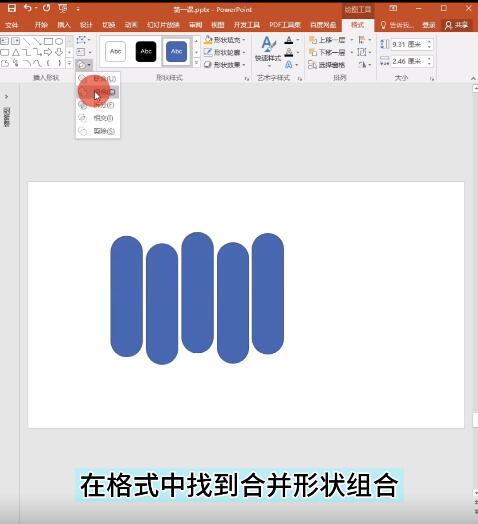
Task: Open the Group objects dropdown icon
Action: [364, 52]
